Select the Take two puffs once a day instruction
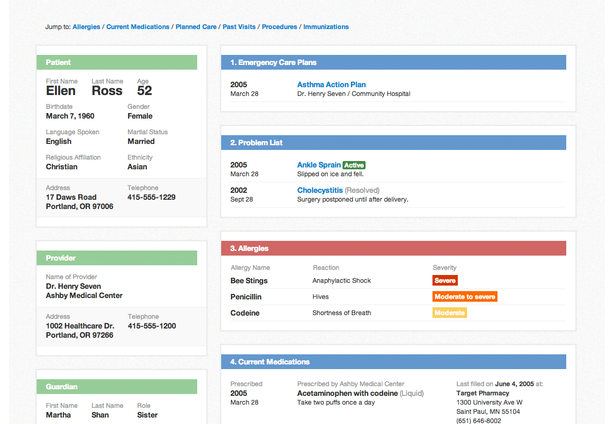The height and width of the screenshot is (424, 615). 336,402
